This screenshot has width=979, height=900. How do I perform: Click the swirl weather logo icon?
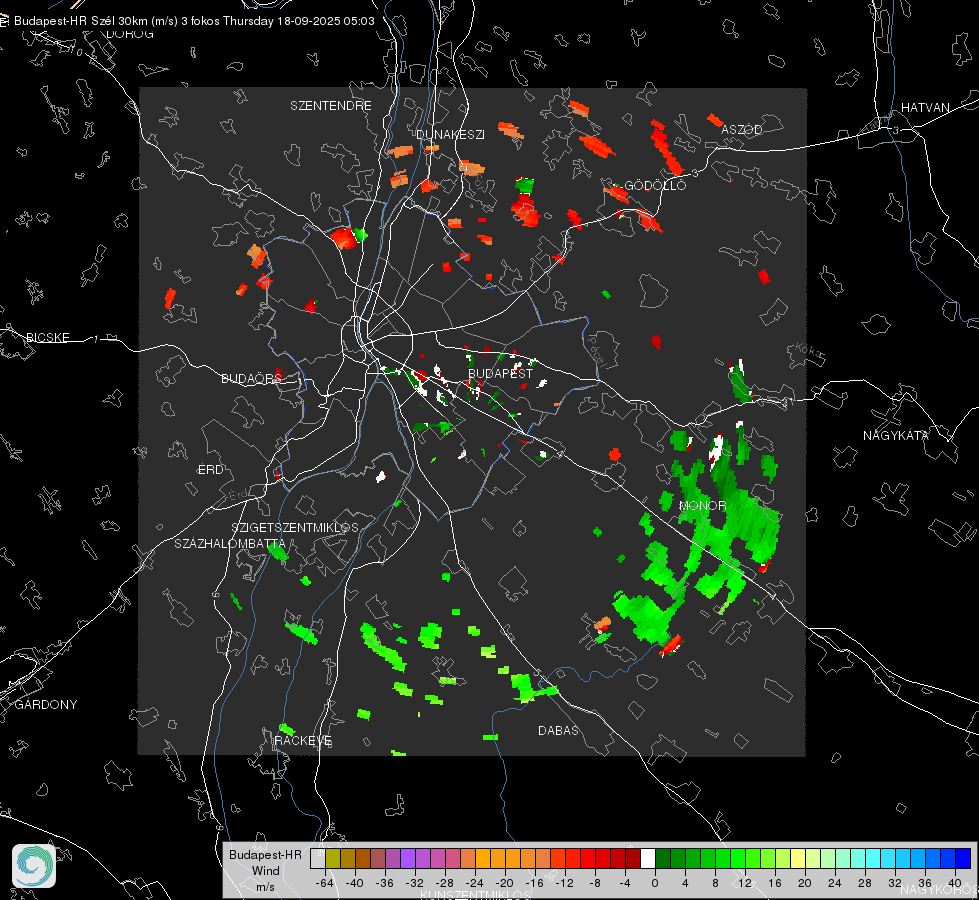pos(35,865)
